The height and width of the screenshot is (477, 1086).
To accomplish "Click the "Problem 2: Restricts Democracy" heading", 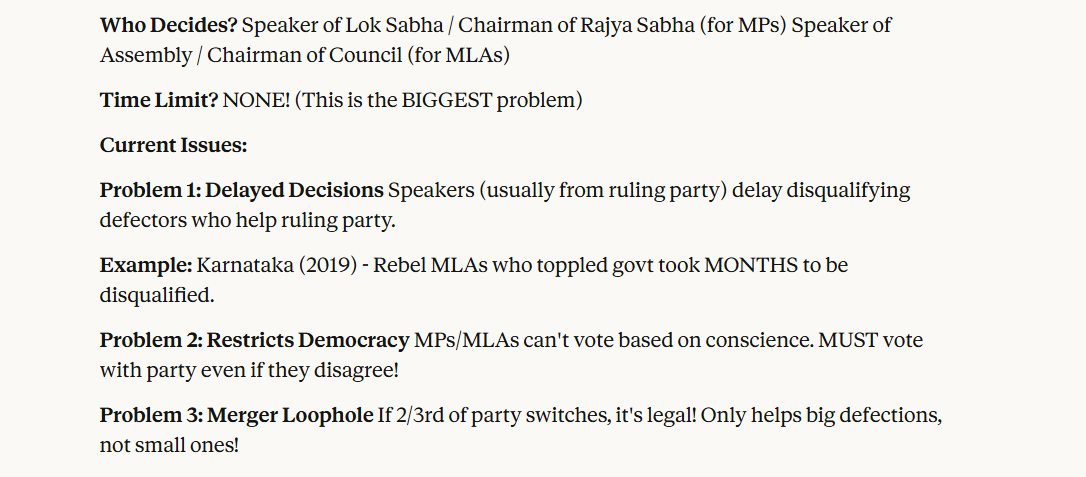I will [x=254, y=340].
